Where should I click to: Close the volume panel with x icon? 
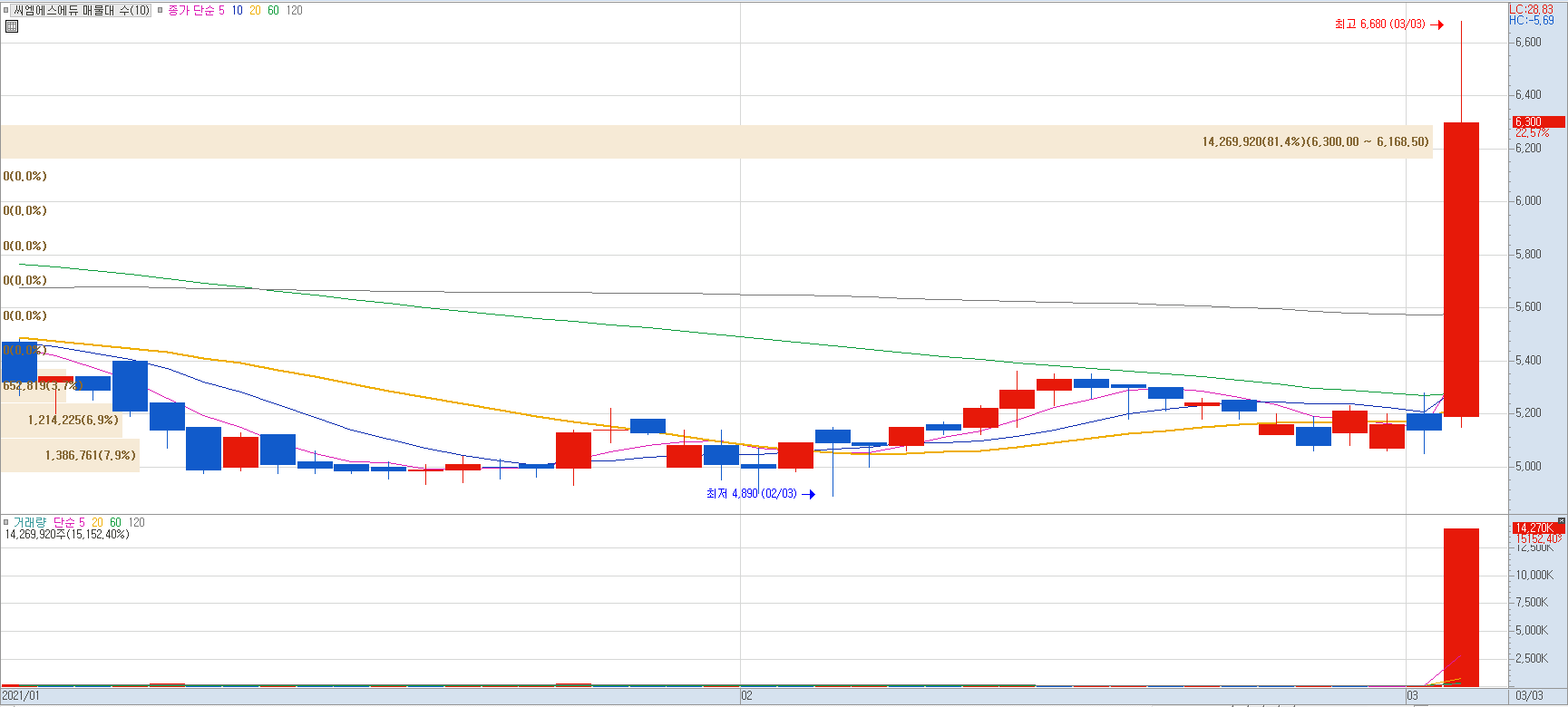(1561, 521)
